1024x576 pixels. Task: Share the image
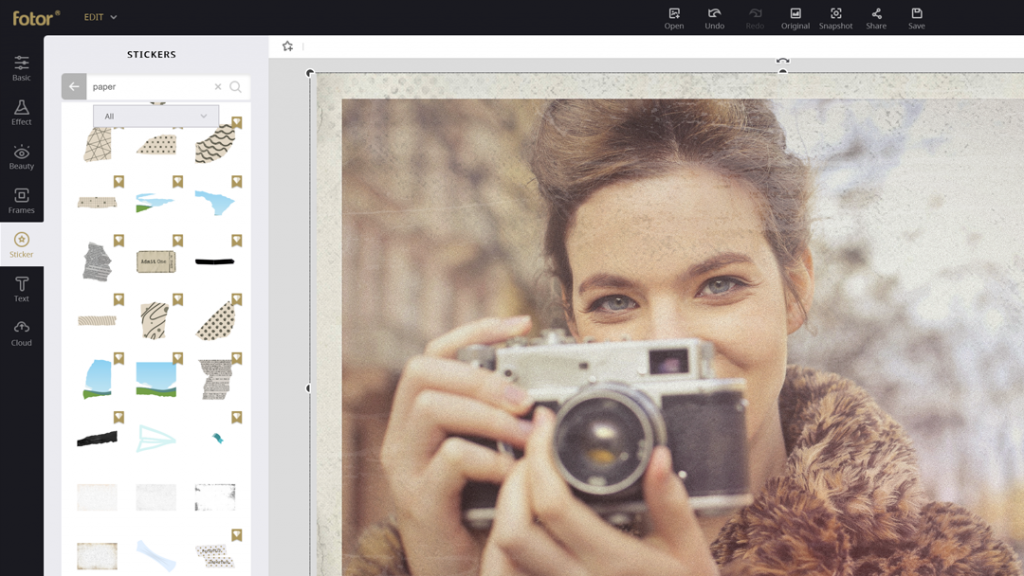coord(876,18)
